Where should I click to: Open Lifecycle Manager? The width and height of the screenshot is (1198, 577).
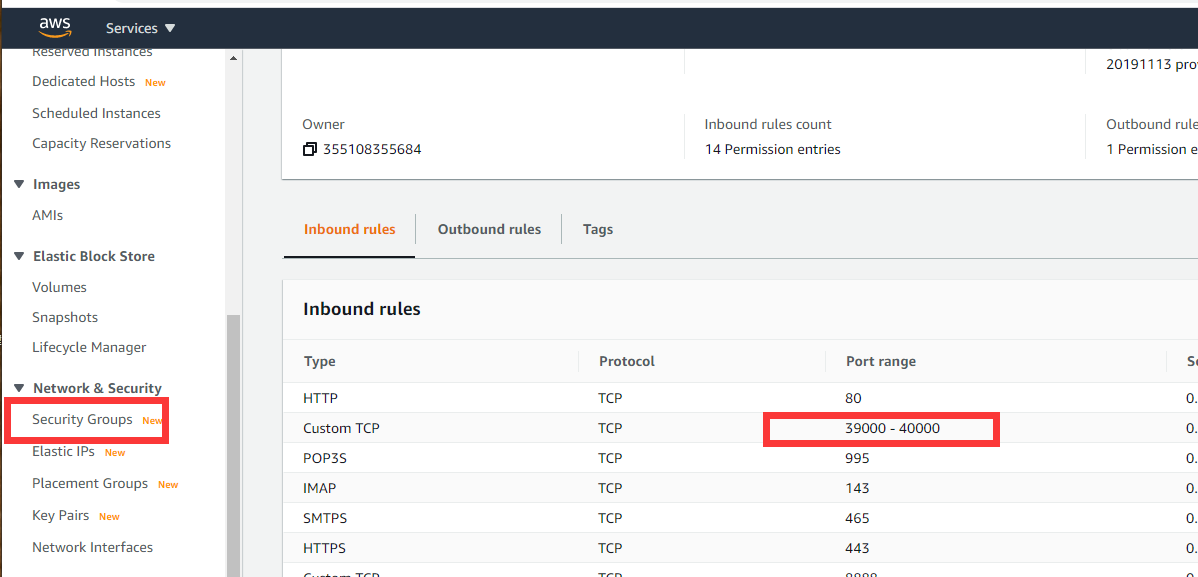click(x=89, y=347)
